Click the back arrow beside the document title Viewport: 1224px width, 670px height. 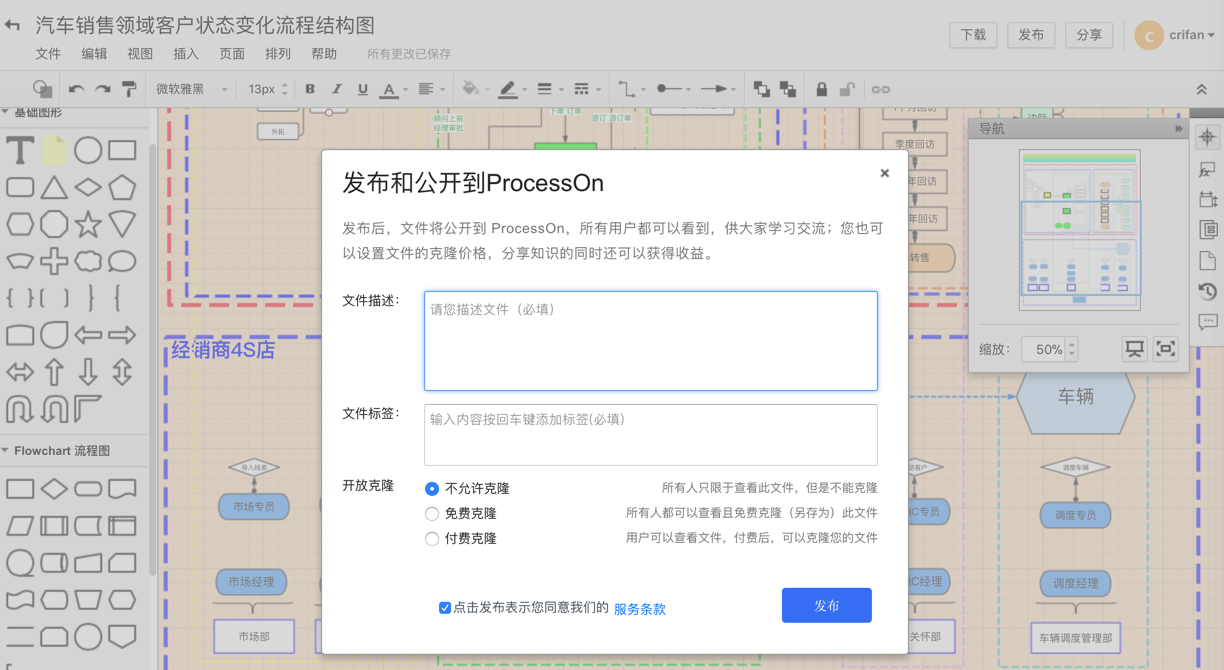12,25
